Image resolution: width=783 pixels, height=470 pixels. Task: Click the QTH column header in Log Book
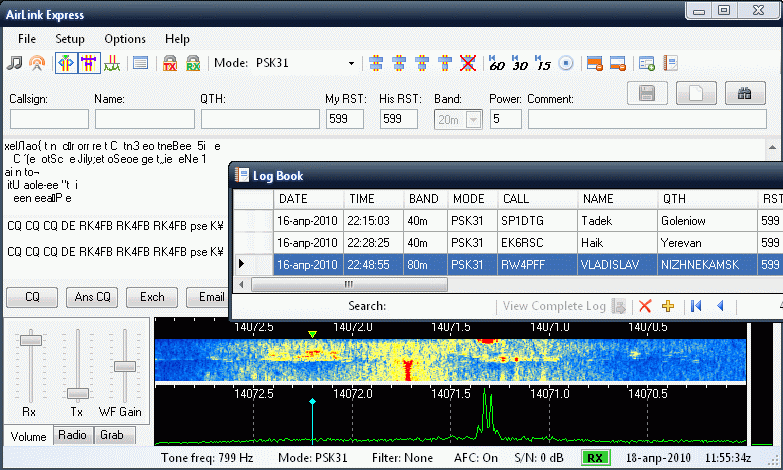click(x=707, y=199)
